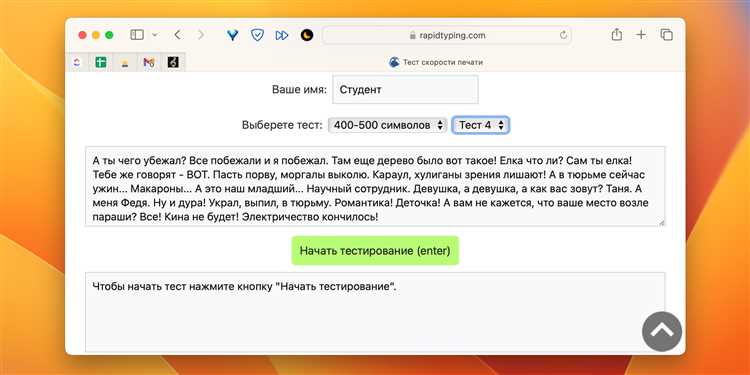Toggle the dark moon extension icon
This screenshot has width=750, height=375.
pyautogui.click(x=307, y=35)
